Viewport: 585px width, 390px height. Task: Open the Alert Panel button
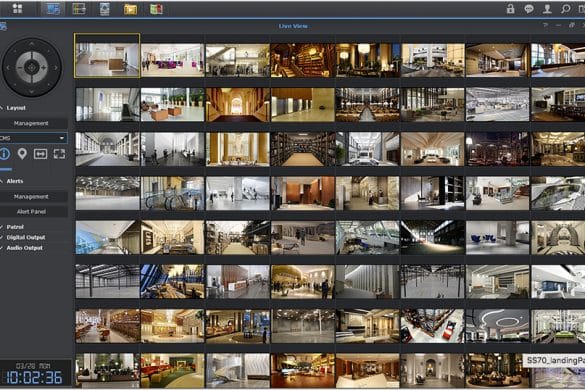pos(34,212)
